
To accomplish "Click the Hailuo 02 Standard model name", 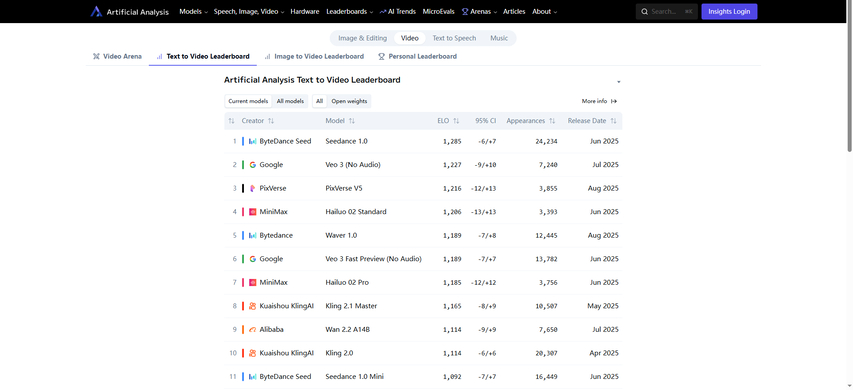I will pos(356,212).
